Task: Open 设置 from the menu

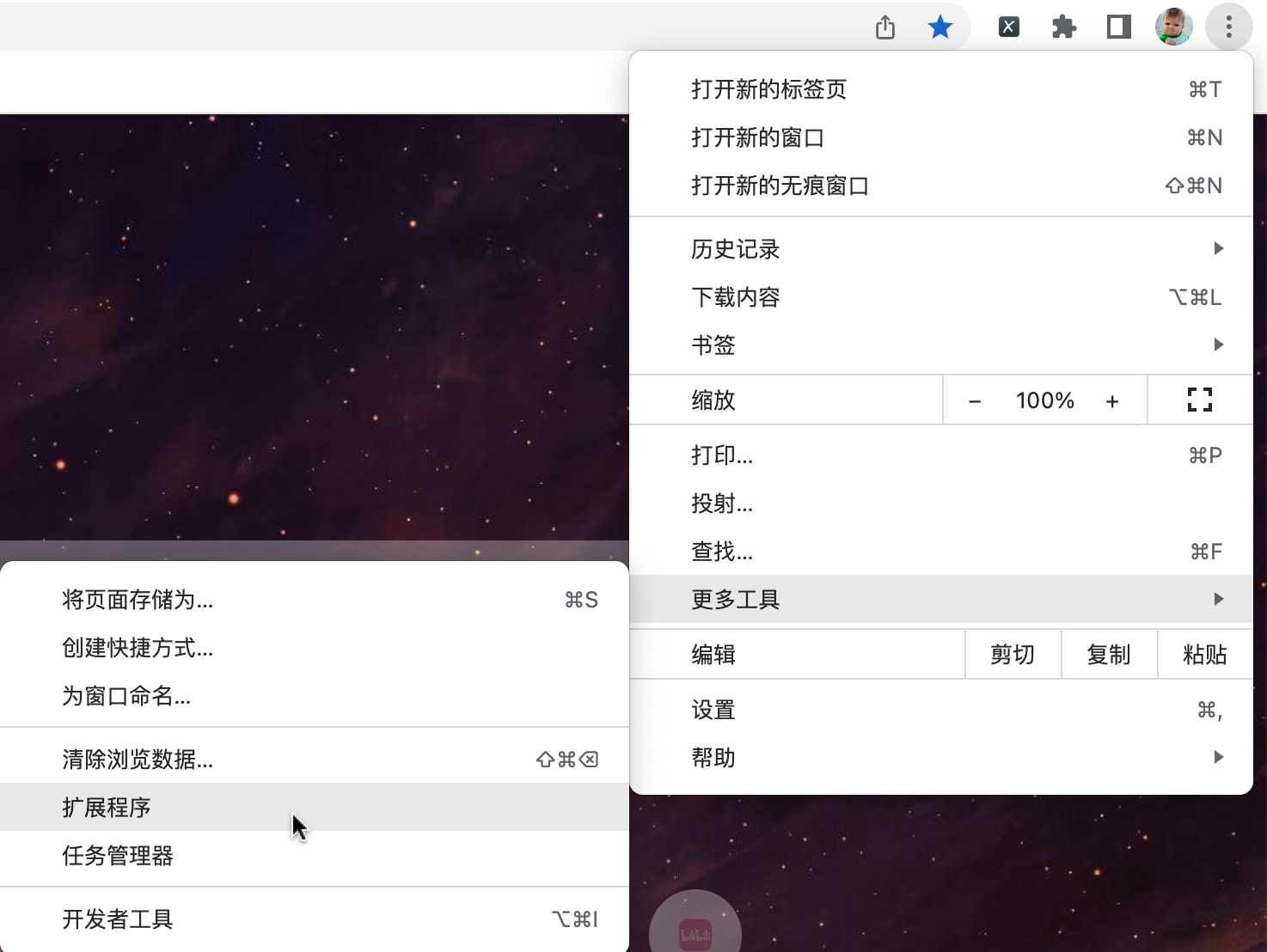Action: [x=713, y=710]
